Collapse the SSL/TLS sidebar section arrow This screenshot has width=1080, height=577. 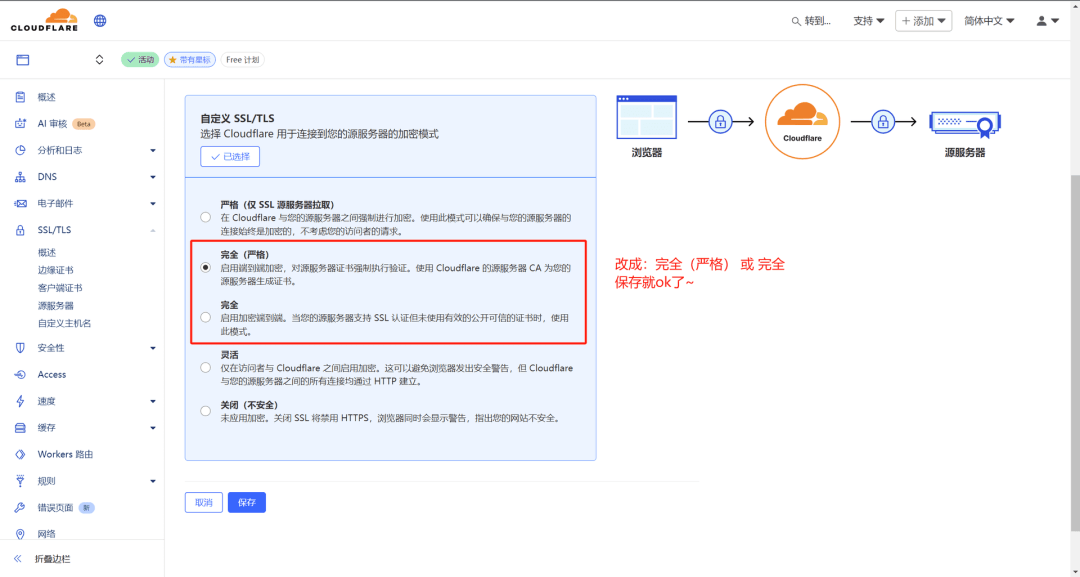153,230
